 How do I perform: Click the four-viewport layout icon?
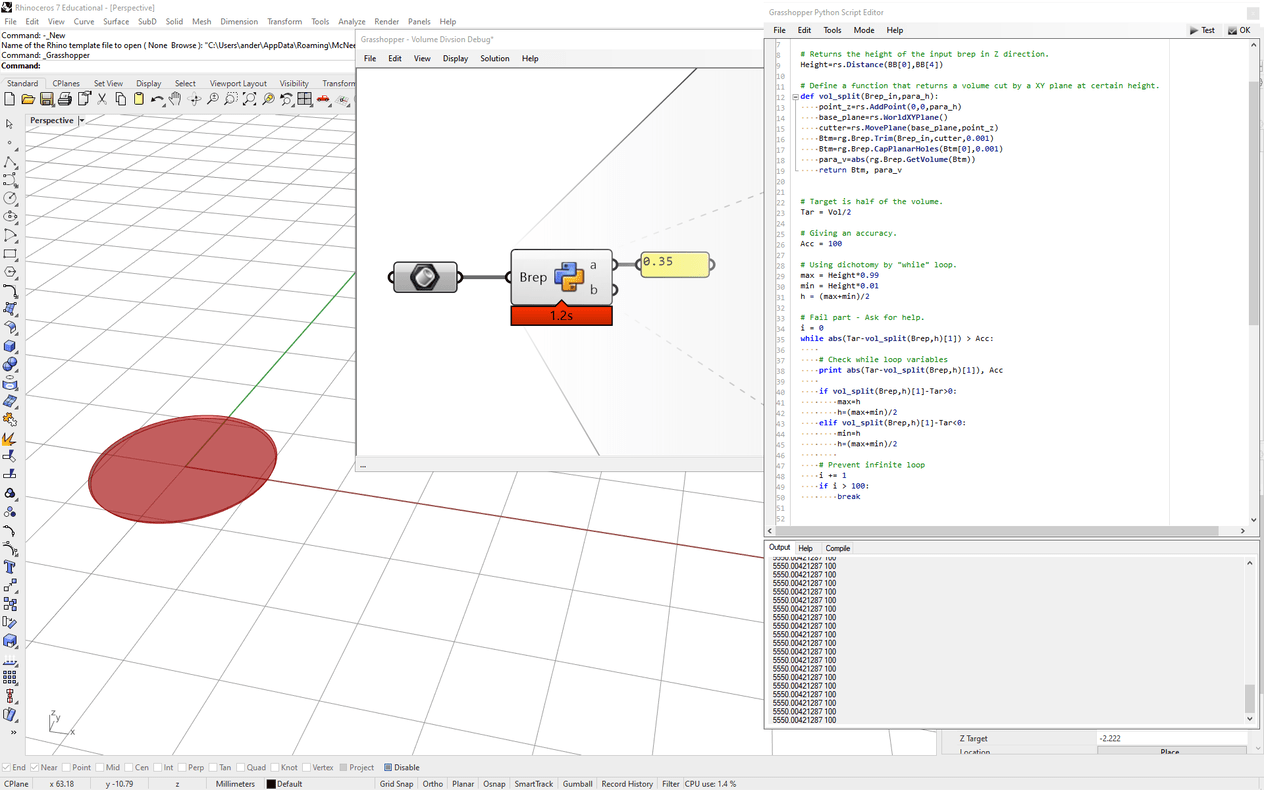304,99
